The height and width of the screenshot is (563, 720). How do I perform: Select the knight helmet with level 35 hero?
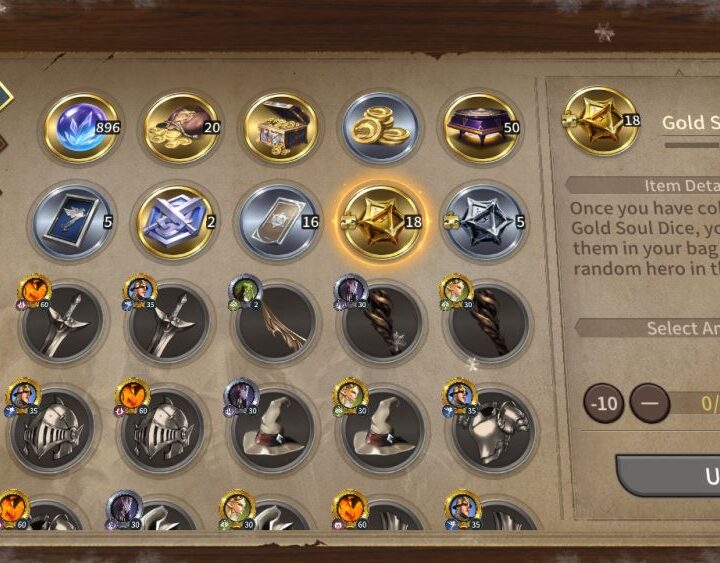point(51,430)
